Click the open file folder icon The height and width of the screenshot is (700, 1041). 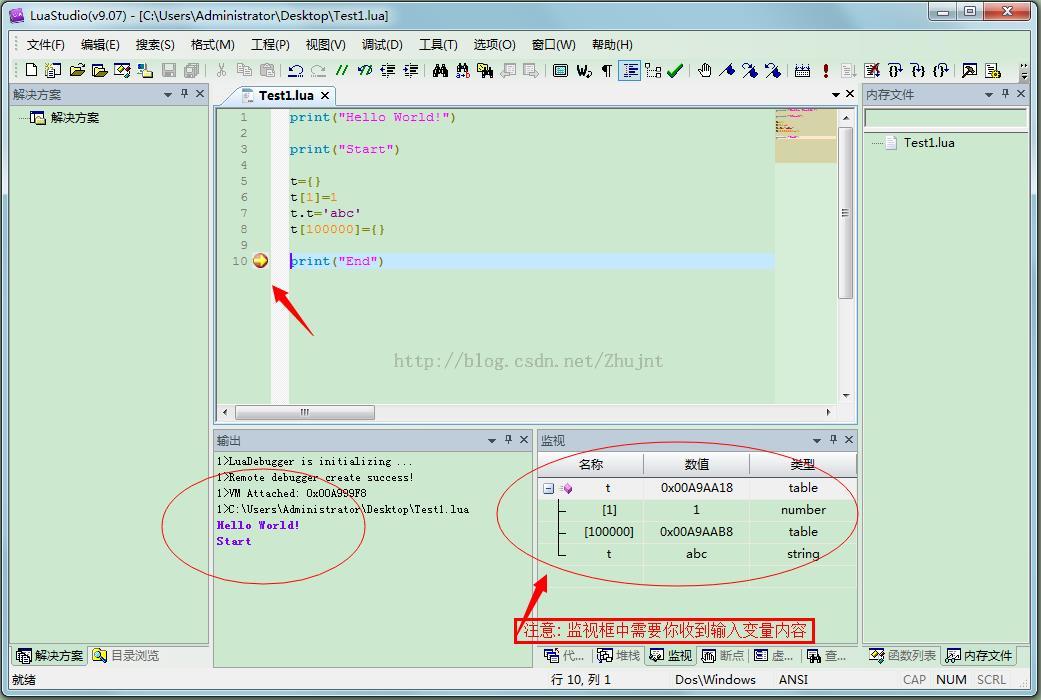(77, 70)
